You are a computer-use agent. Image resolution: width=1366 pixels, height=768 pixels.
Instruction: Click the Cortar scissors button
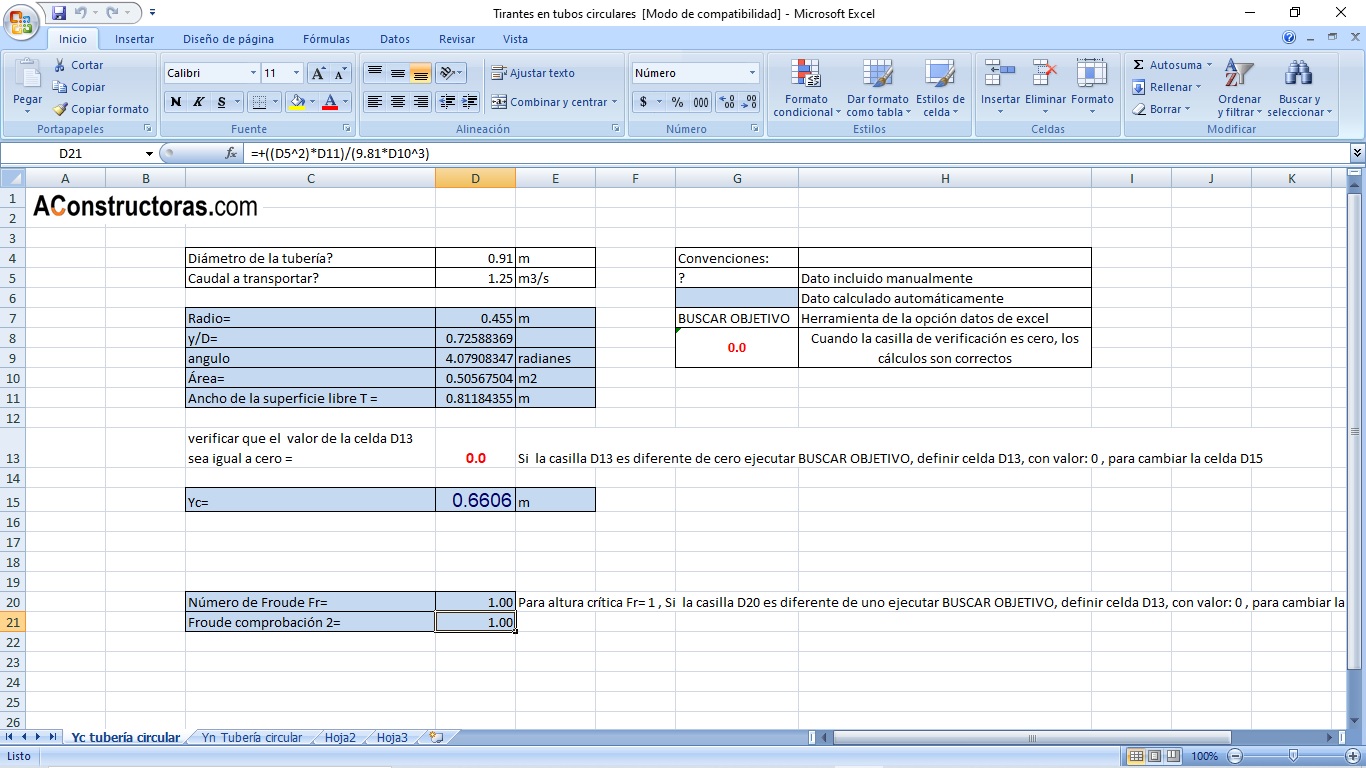coord(78,65)
